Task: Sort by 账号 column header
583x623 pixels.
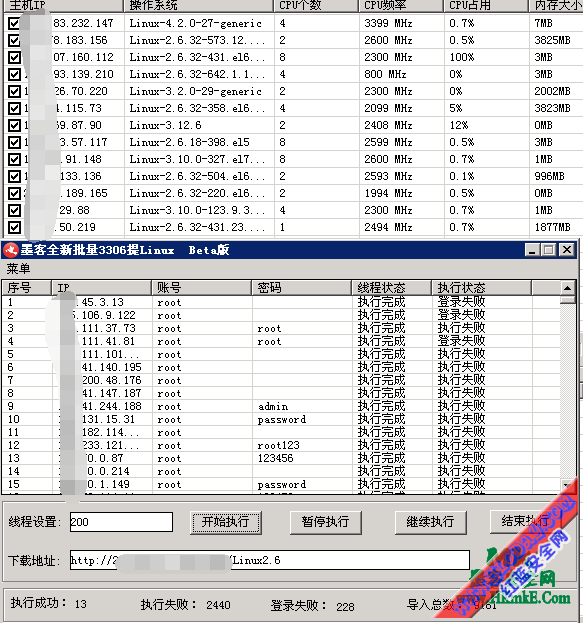Action: point(202,288)
